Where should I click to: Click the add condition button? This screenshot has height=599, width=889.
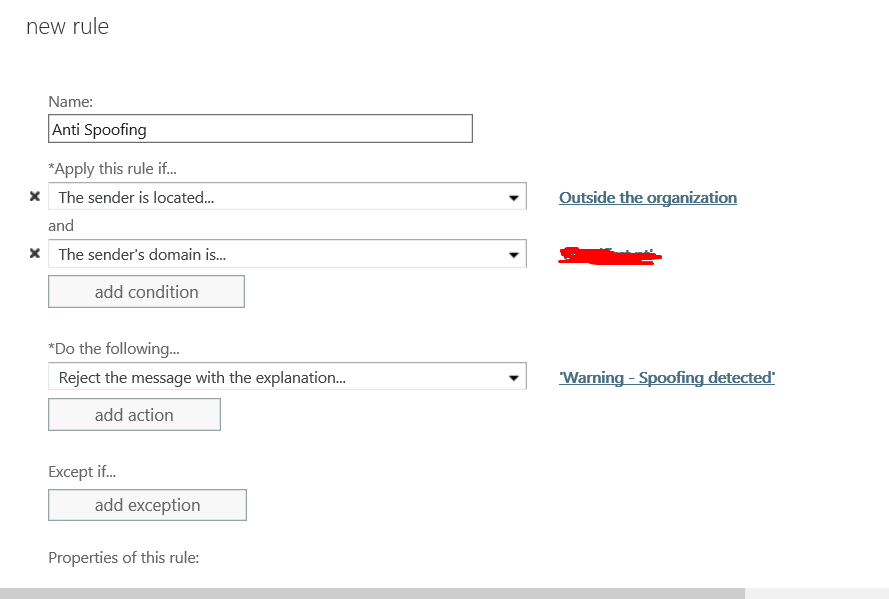pos(146,291)
